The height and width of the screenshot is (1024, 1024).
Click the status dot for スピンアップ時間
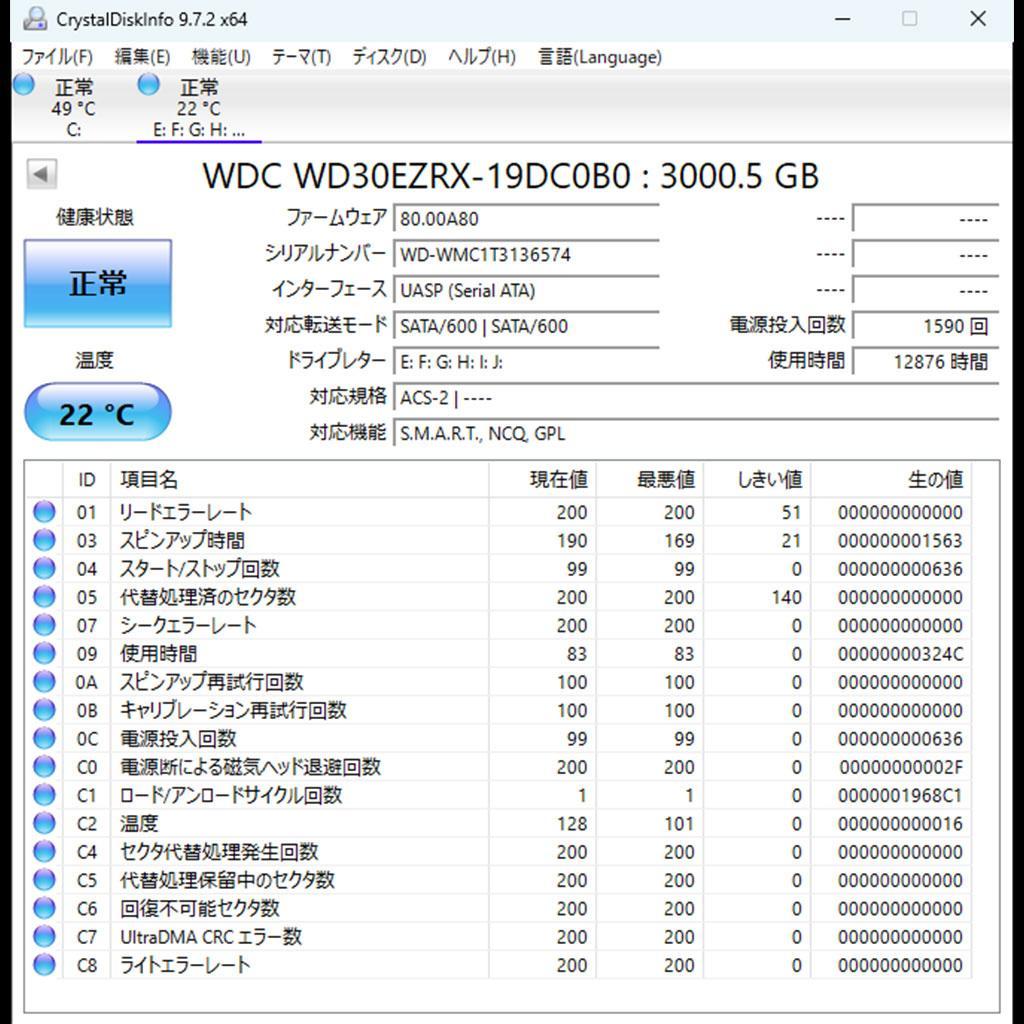click(x=43, y=540)
